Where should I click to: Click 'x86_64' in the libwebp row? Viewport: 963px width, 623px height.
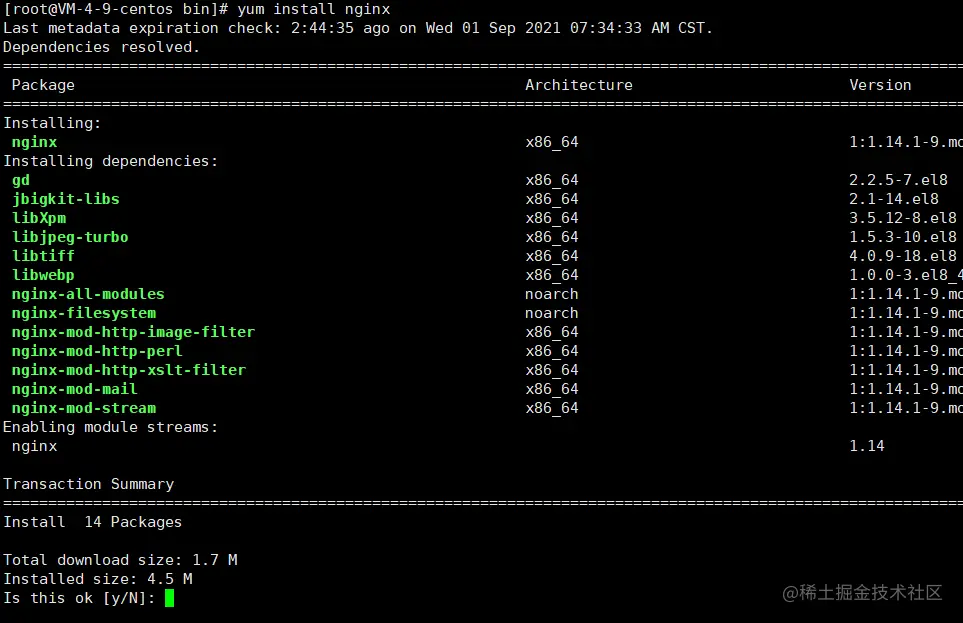[x=552, y=275]
